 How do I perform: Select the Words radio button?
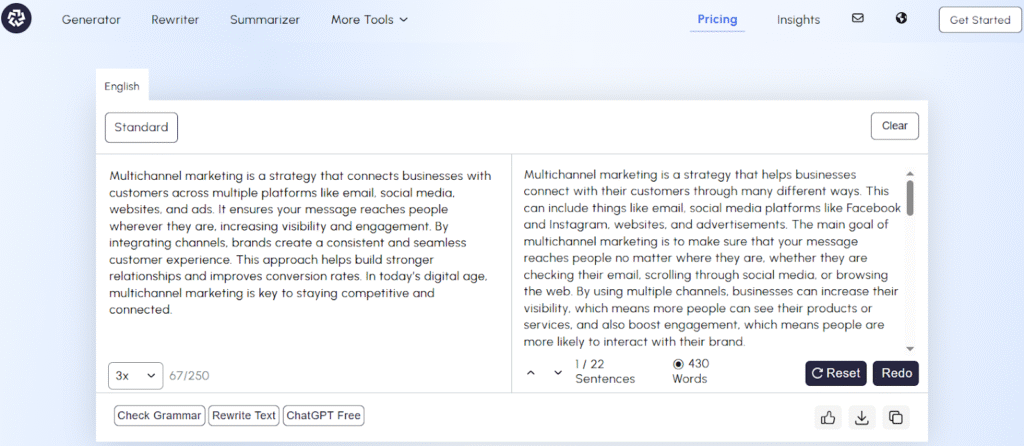click(x=678, y=364)
